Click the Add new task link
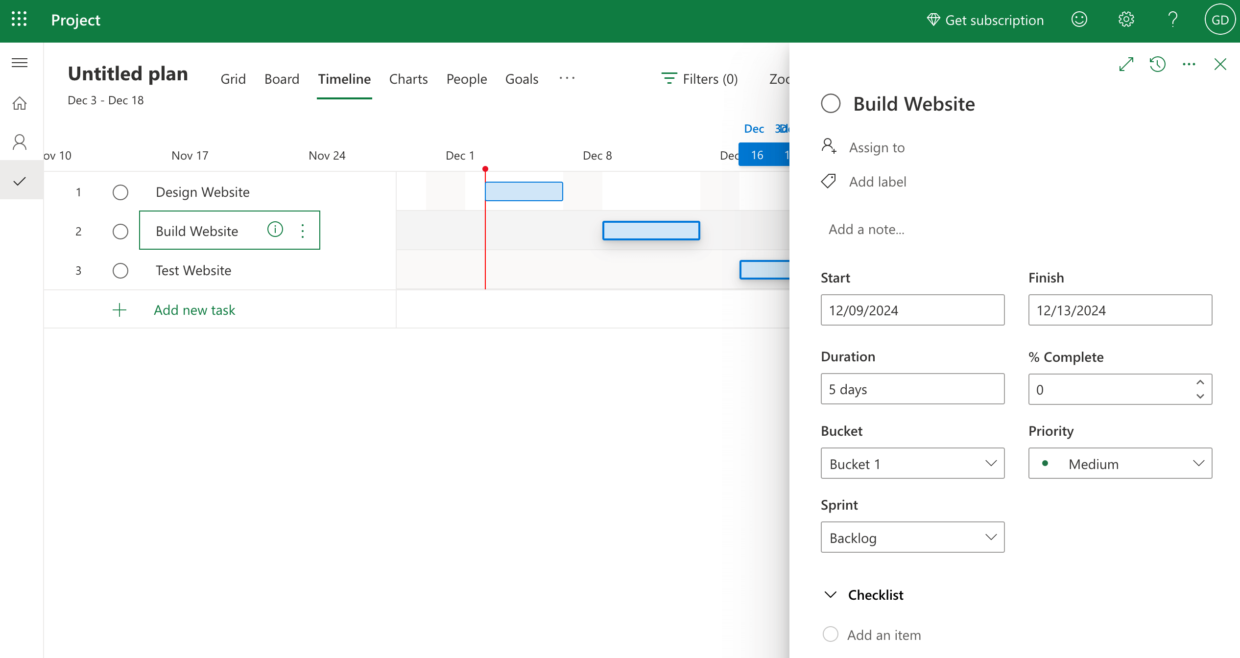1240x658 pixels. pos(194,310)
